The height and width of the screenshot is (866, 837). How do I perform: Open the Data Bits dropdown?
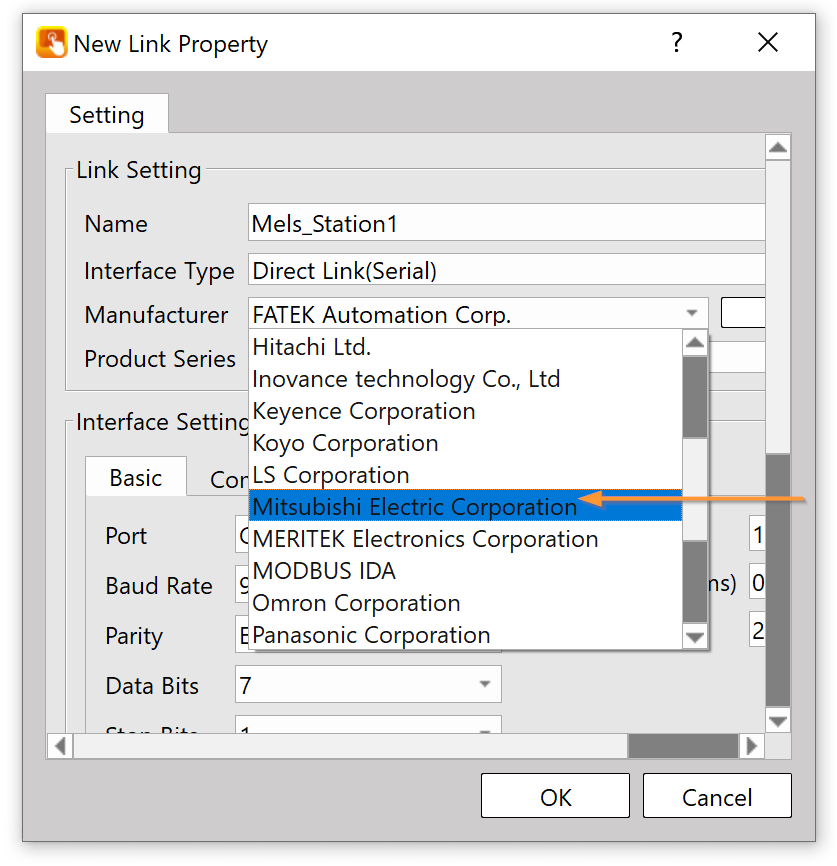(x=485, y=685)
